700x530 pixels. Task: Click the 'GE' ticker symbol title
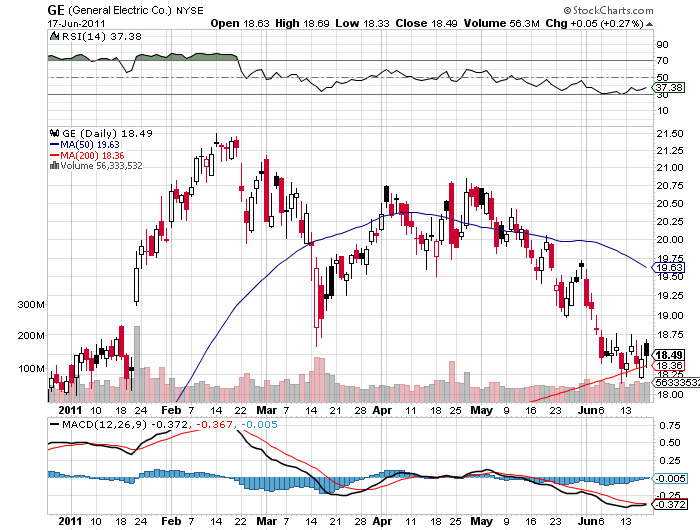pos(56,10)
